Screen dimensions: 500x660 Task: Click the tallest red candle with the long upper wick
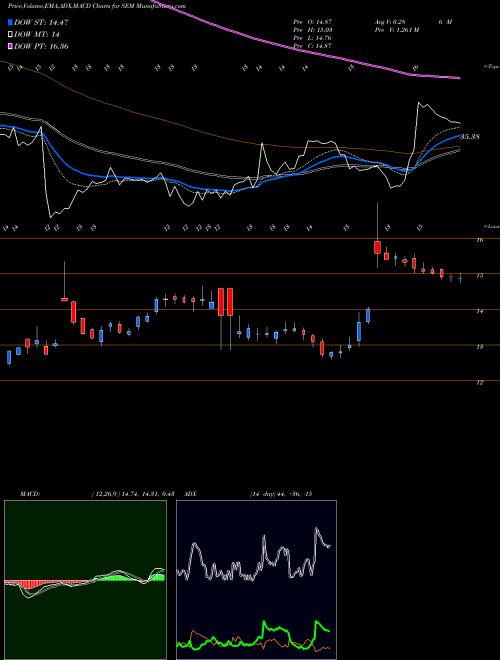click(377, 247)
